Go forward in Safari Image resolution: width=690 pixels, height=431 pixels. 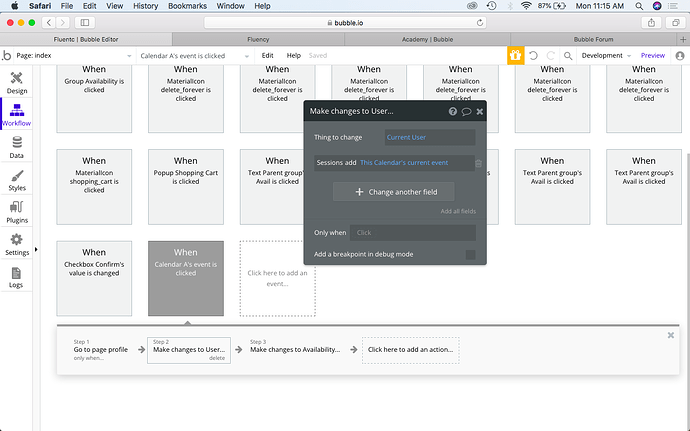pos(63,22)
